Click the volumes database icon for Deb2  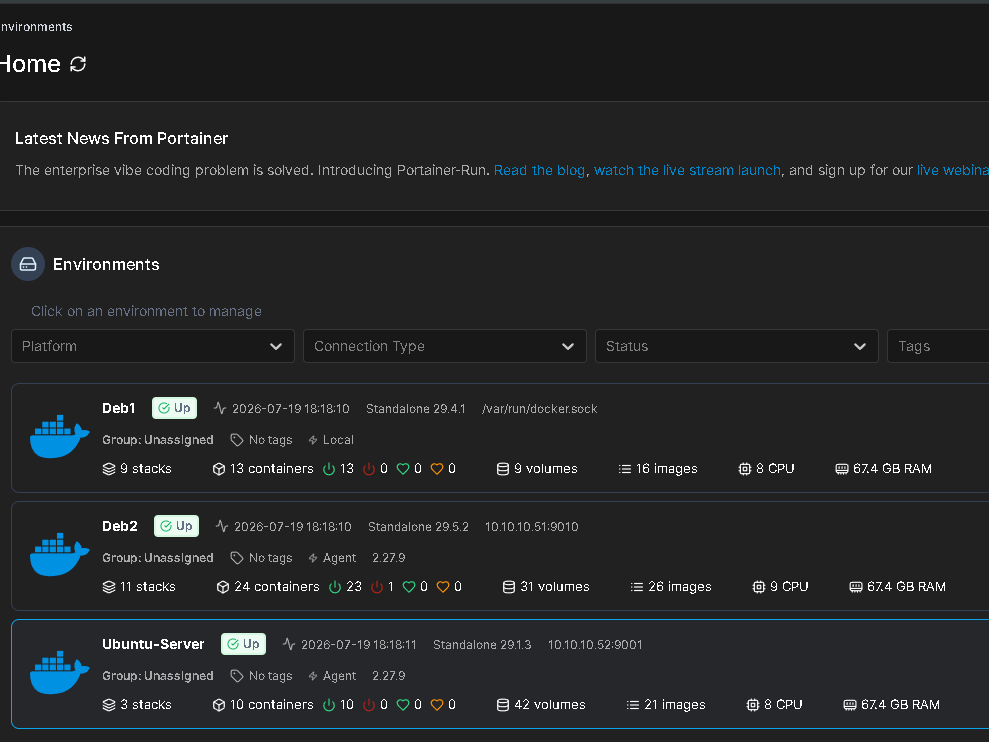[x=508, y=587]
